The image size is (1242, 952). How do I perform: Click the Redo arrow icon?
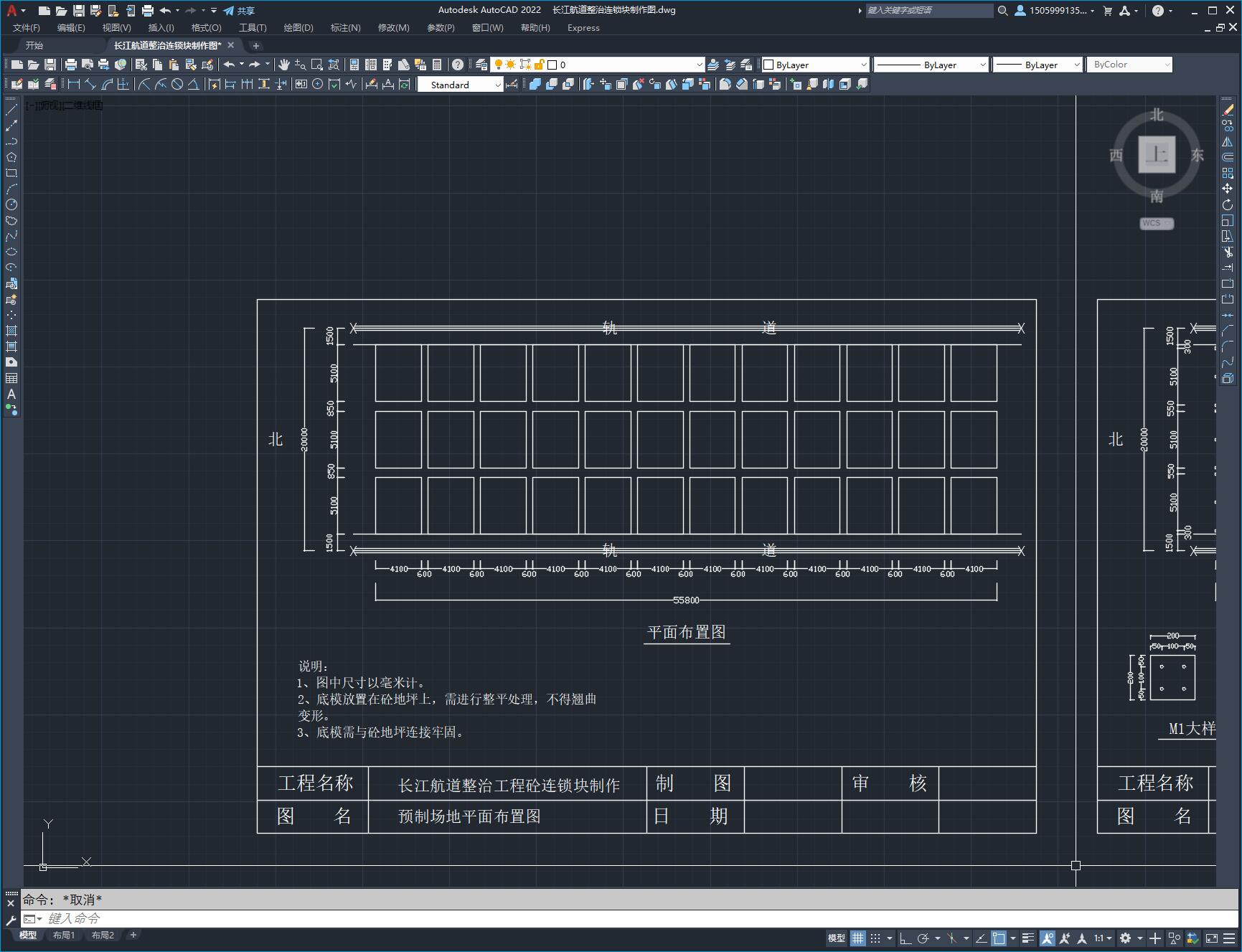(255, 65)
